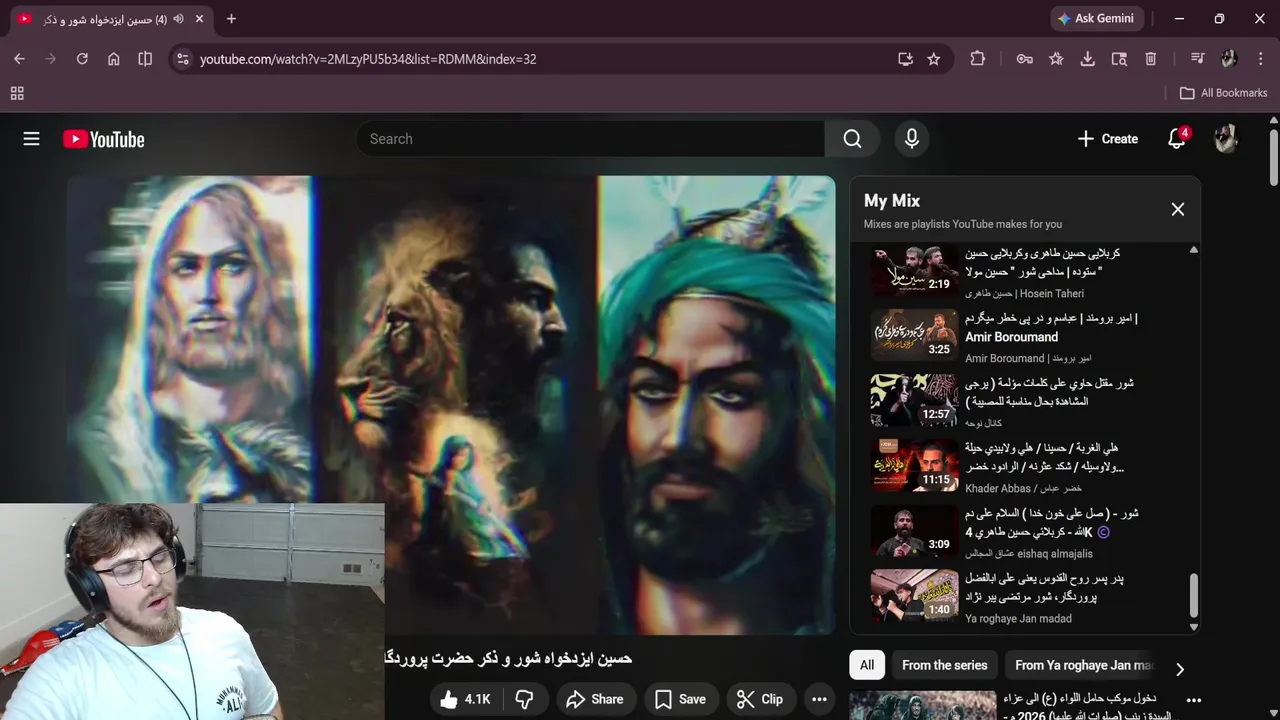1280x720 pixels.
Task: Install app icon in the address bar
Action: click(x=905, y=59)
